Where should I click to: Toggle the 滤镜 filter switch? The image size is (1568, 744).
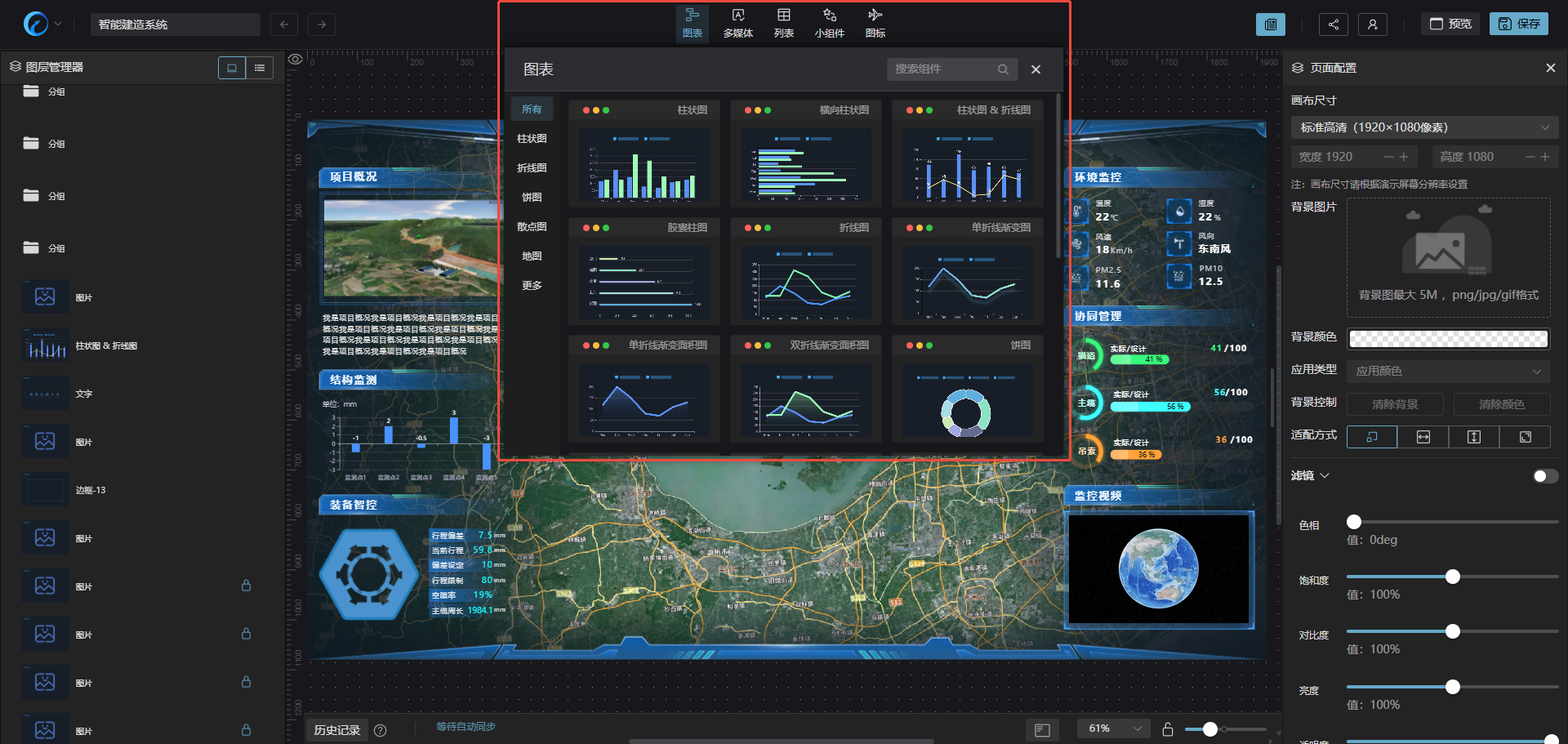point(1544,476)
